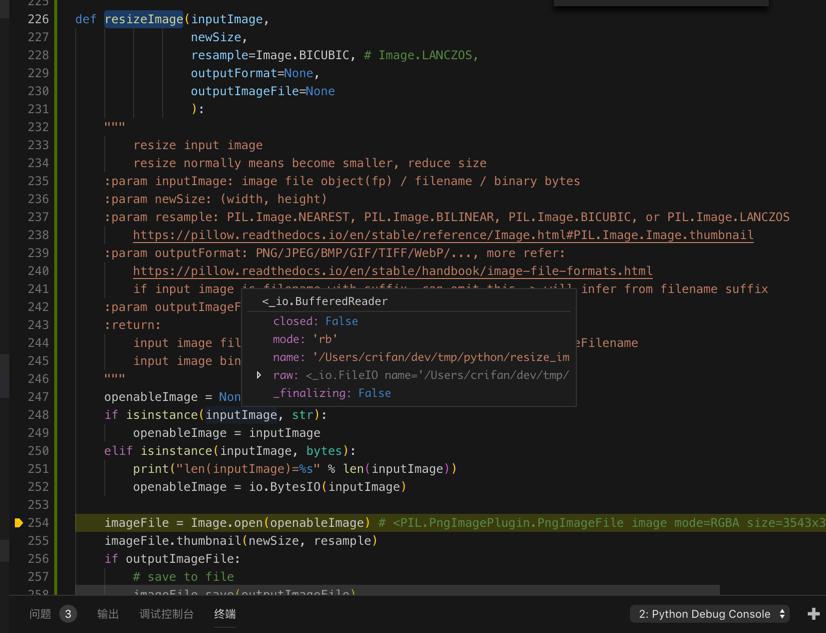
Task: Click line number 254 in the gutter
Action: tap(37, 522)
